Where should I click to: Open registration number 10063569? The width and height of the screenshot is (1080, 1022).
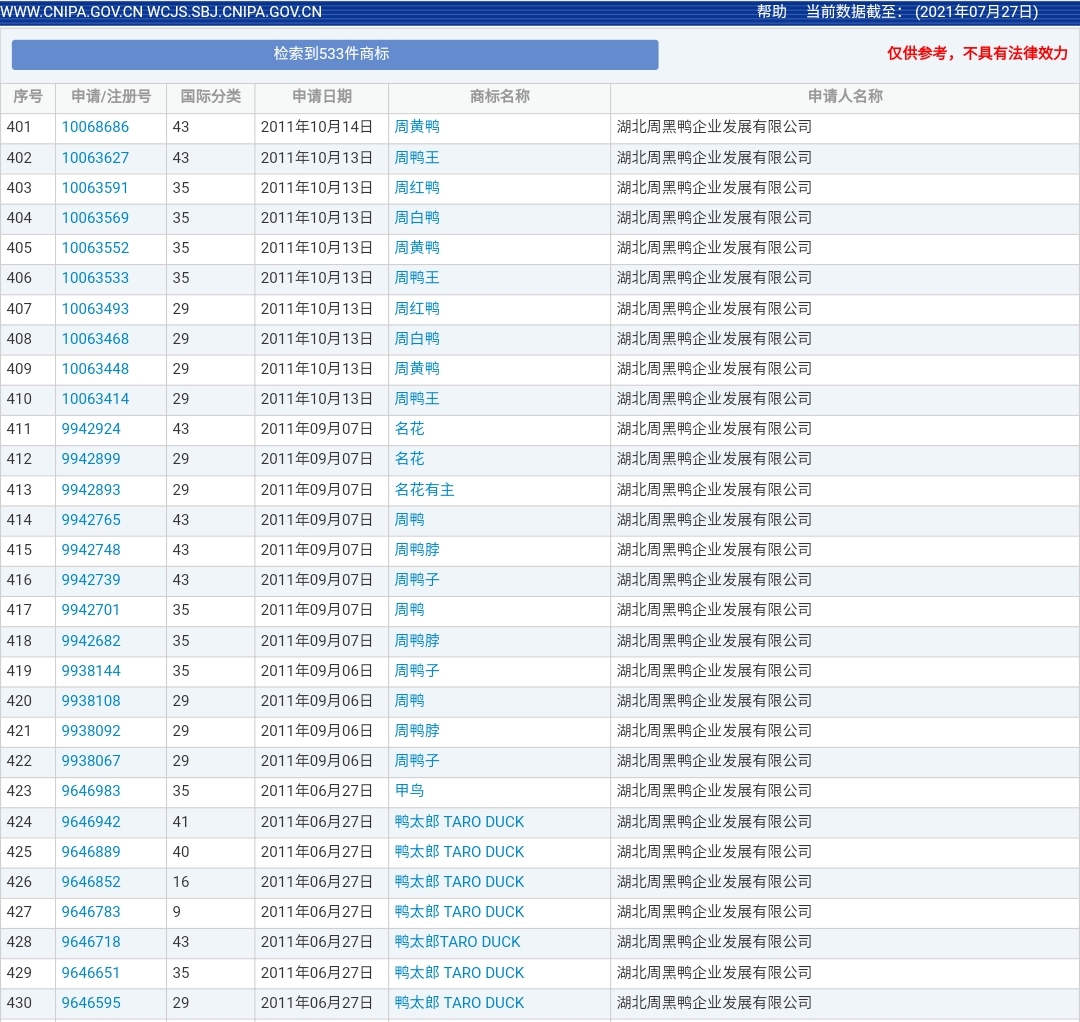click(95, 218)
